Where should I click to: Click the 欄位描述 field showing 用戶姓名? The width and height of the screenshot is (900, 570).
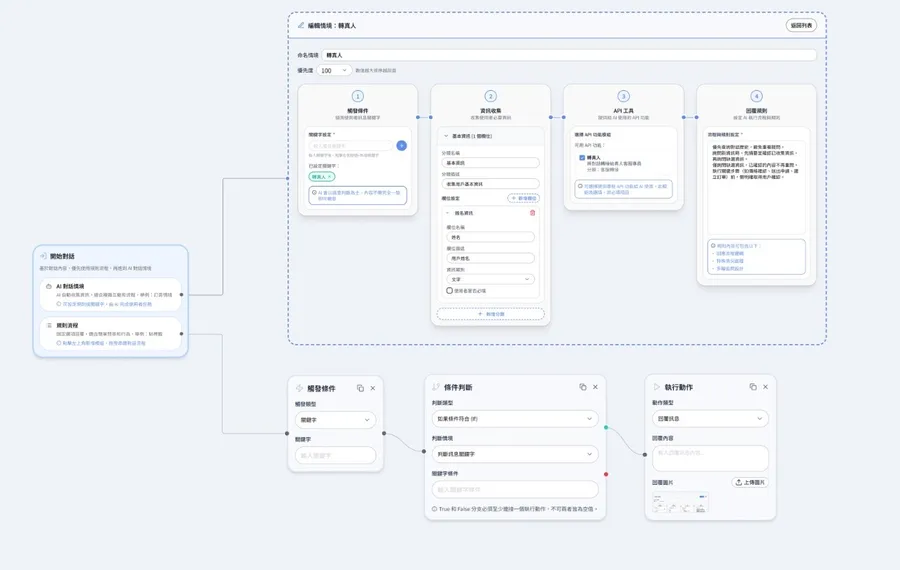(490, 258)
